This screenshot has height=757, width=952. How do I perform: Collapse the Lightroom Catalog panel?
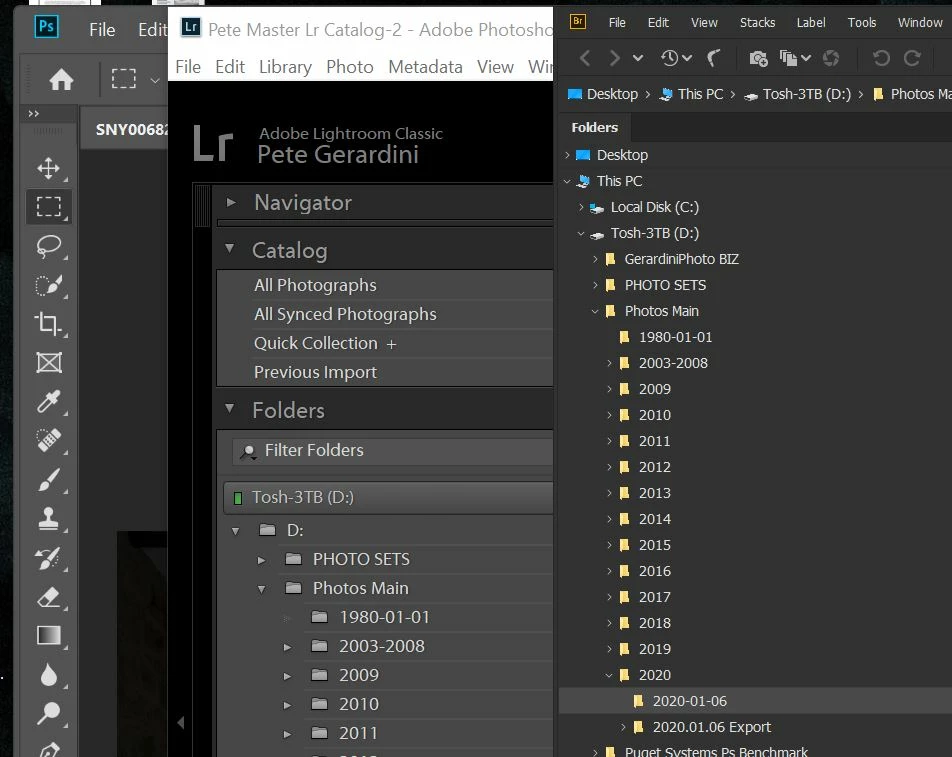[230, 248]
